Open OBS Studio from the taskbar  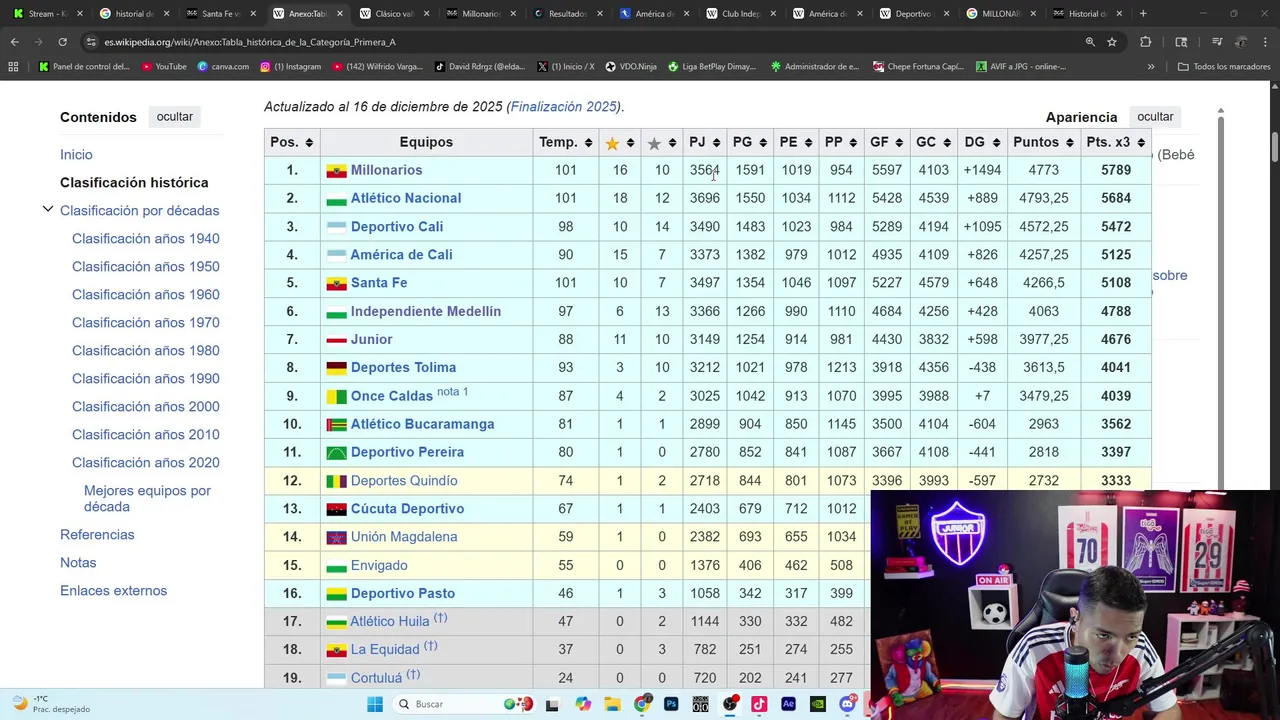(x=730, y=704)
